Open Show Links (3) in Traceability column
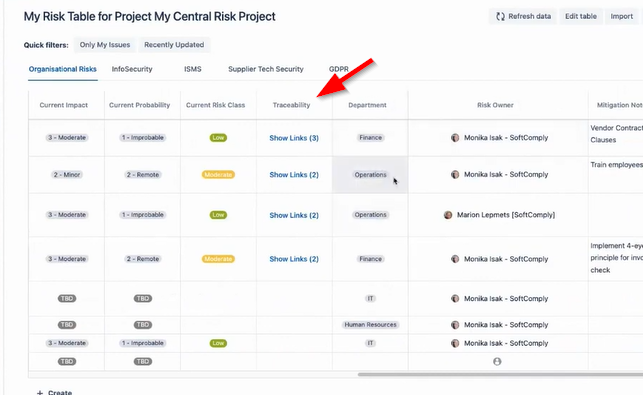Viewport: 643px width, 395px height. 294,138
